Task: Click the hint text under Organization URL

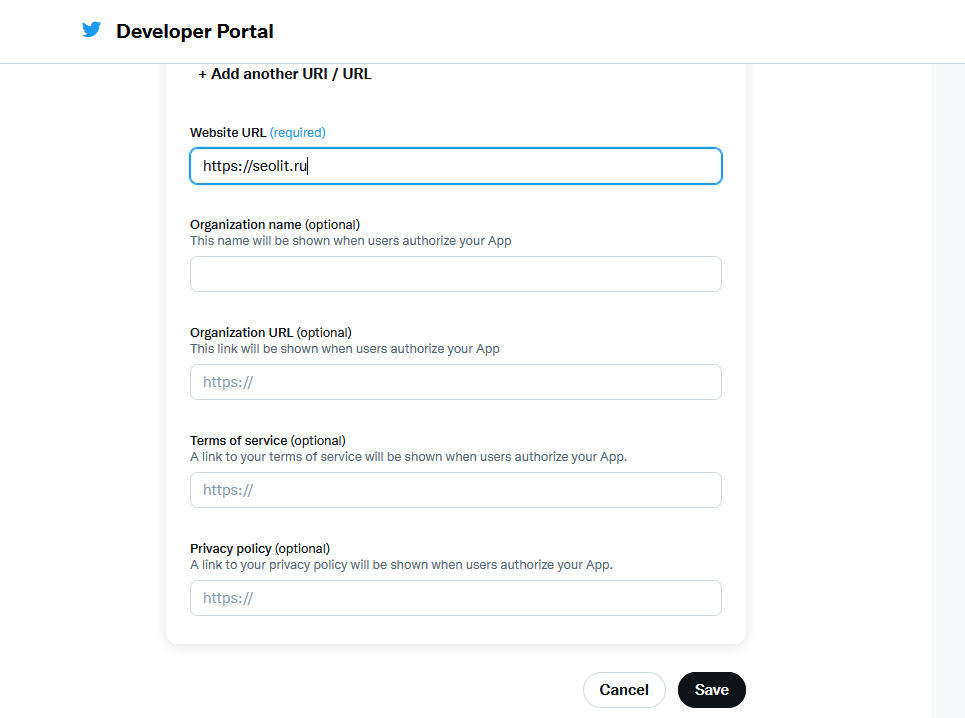Action: point(344,349)
